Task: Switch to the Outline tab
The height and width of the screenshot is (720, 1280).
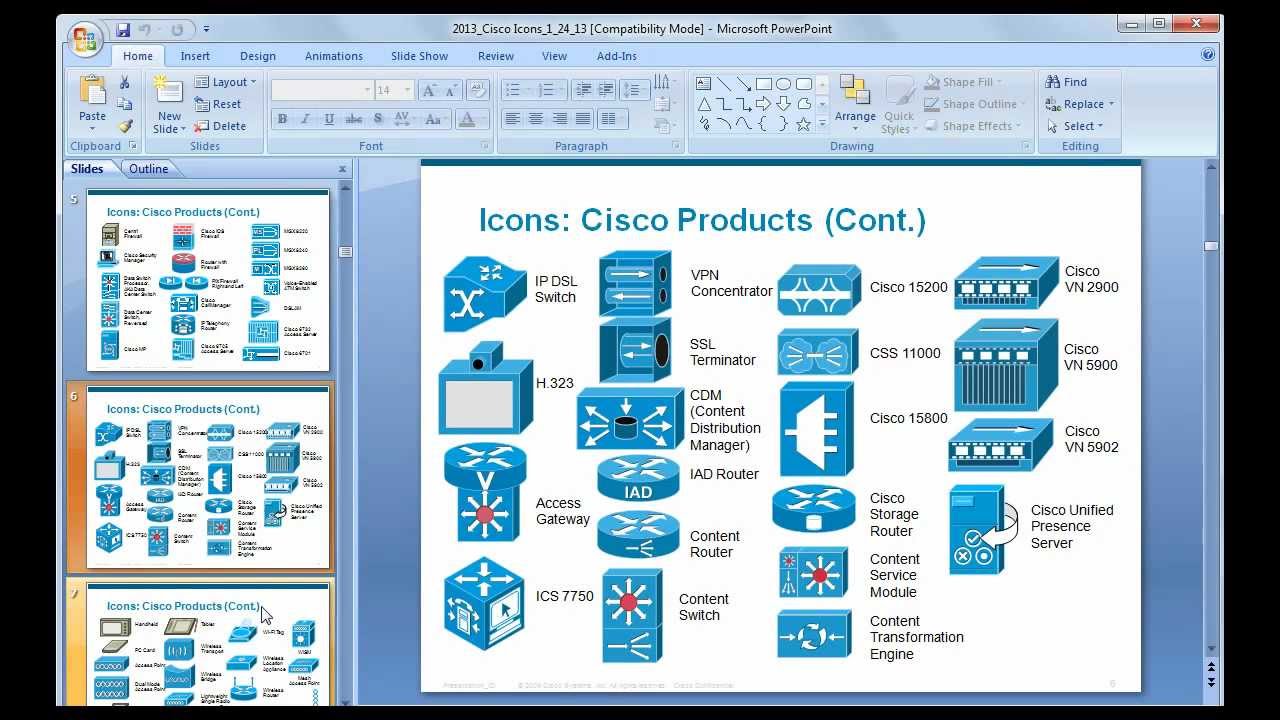Action: click(x=149, y=168)
